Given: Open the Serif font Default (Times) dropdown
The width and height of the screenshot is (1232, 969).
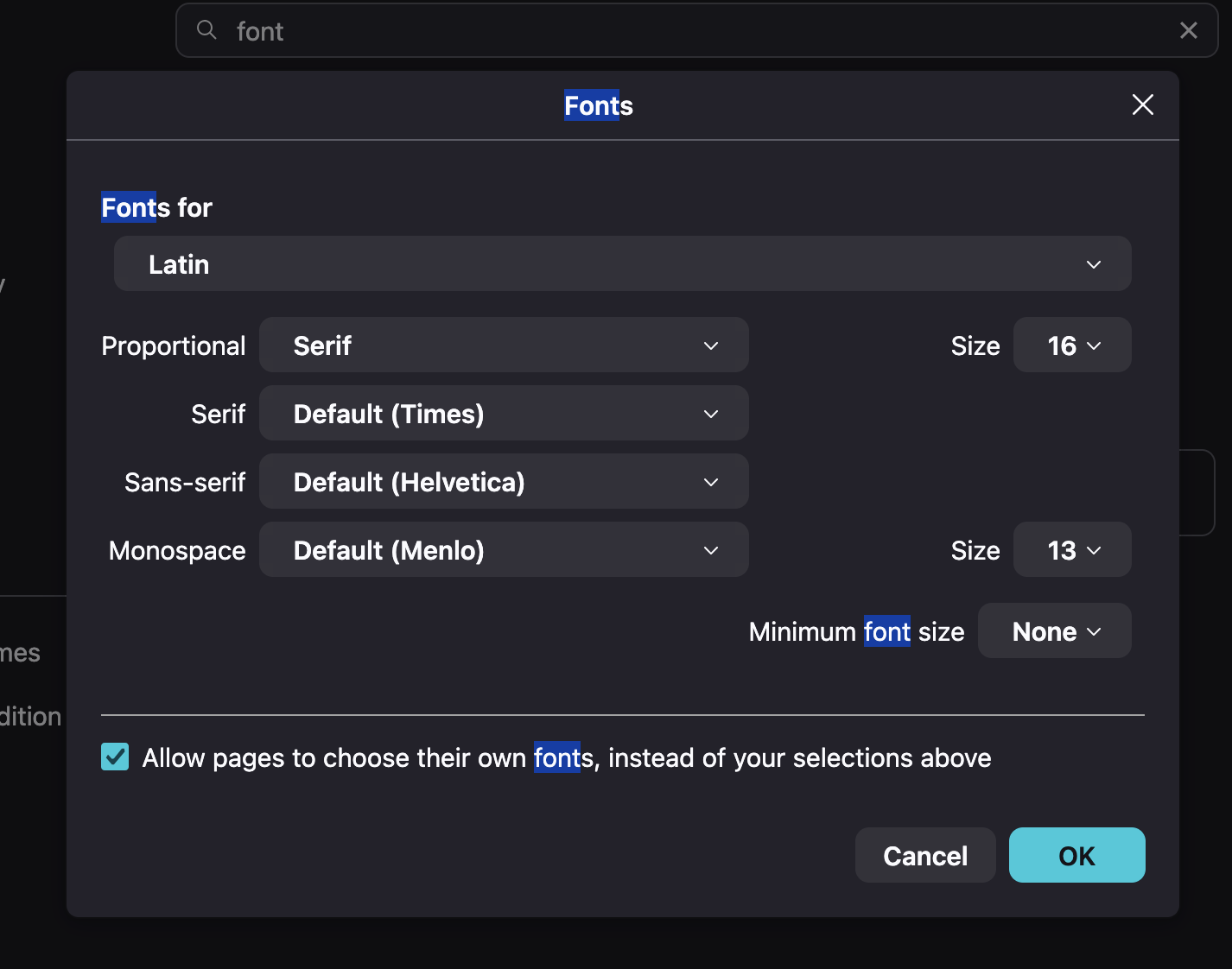Looking at the screenshot, I should pos(504,413).
